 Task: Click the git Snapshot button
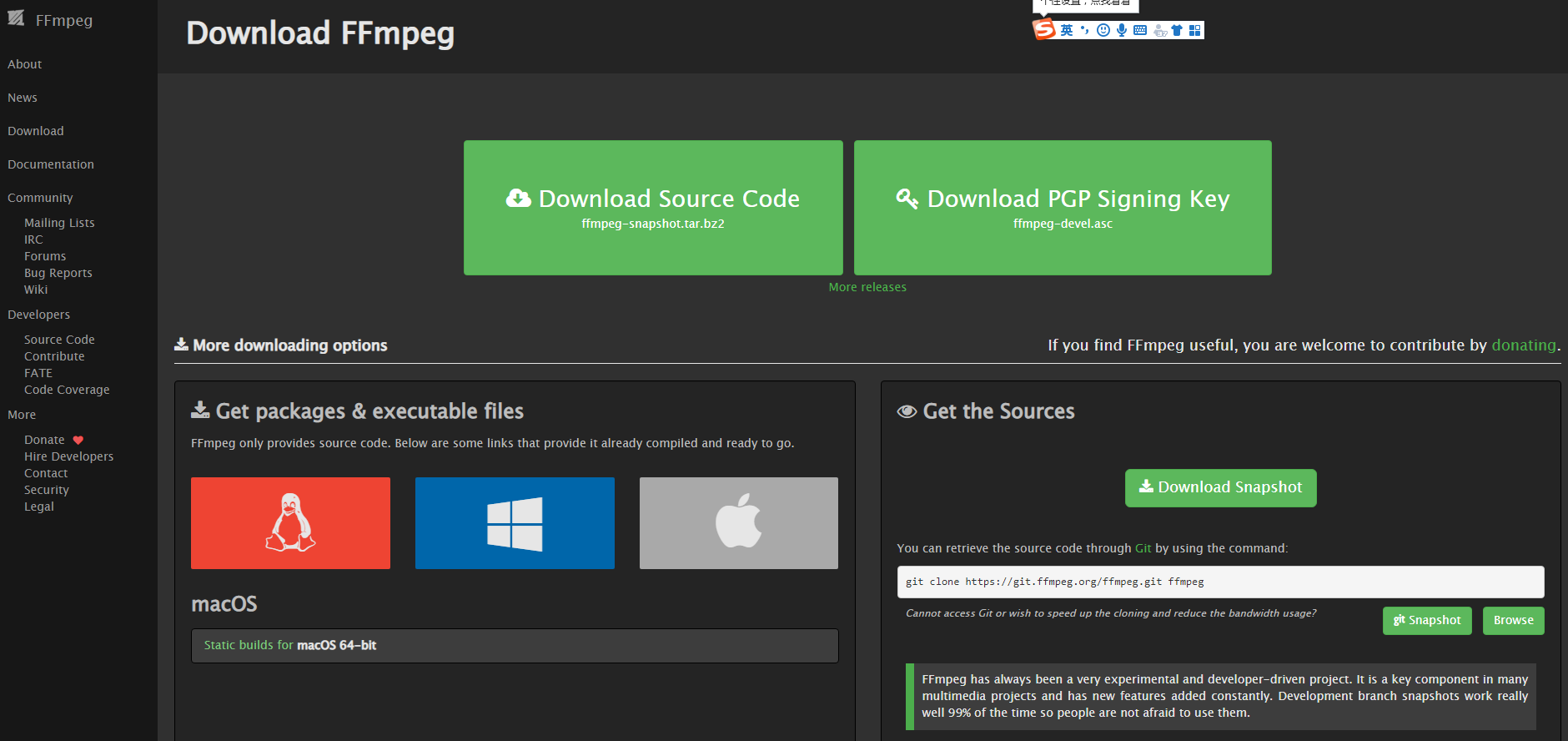[1427, 620]
